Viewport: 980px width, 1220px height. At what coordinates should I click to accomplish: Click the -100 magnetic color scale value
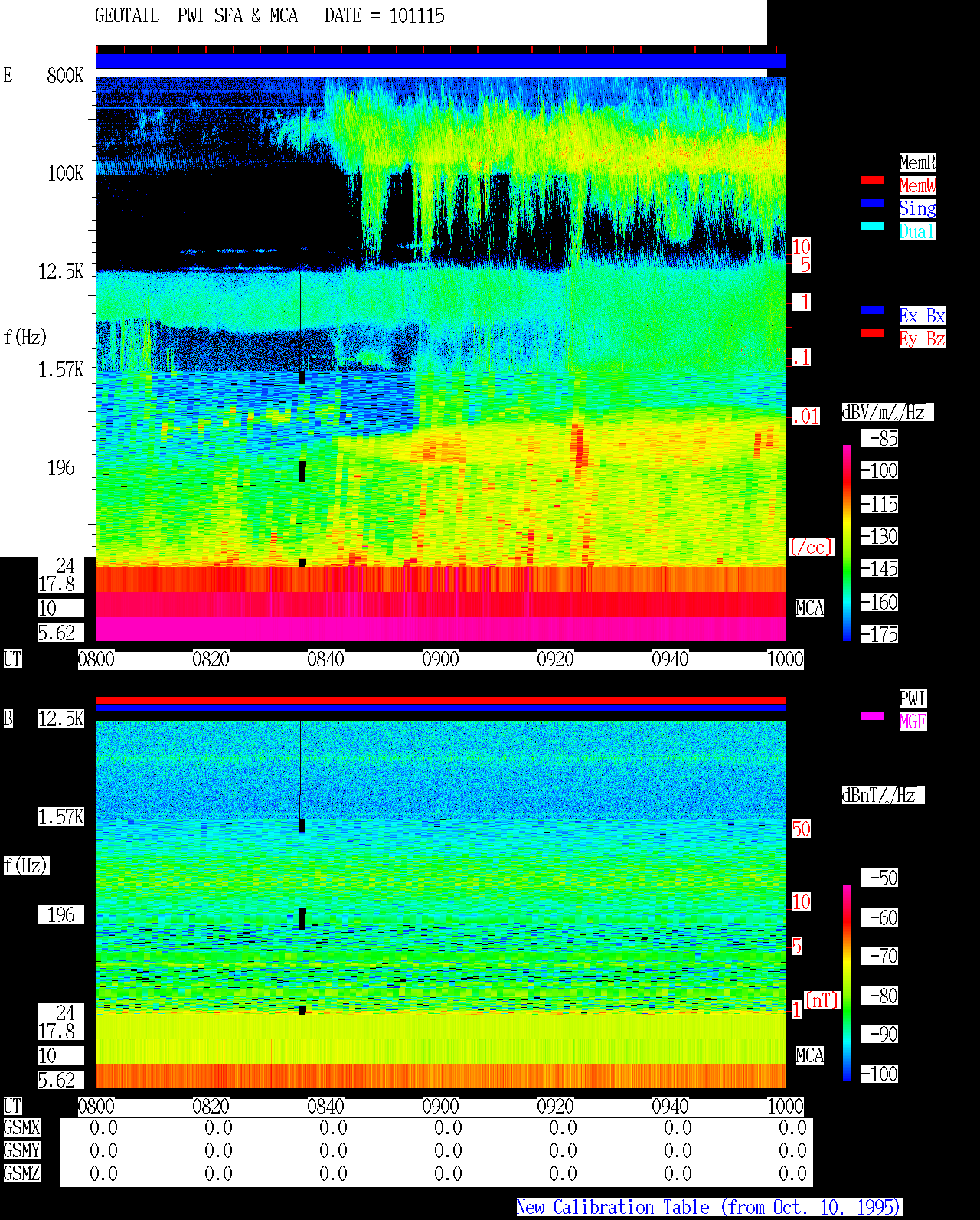pos(880,1074)
